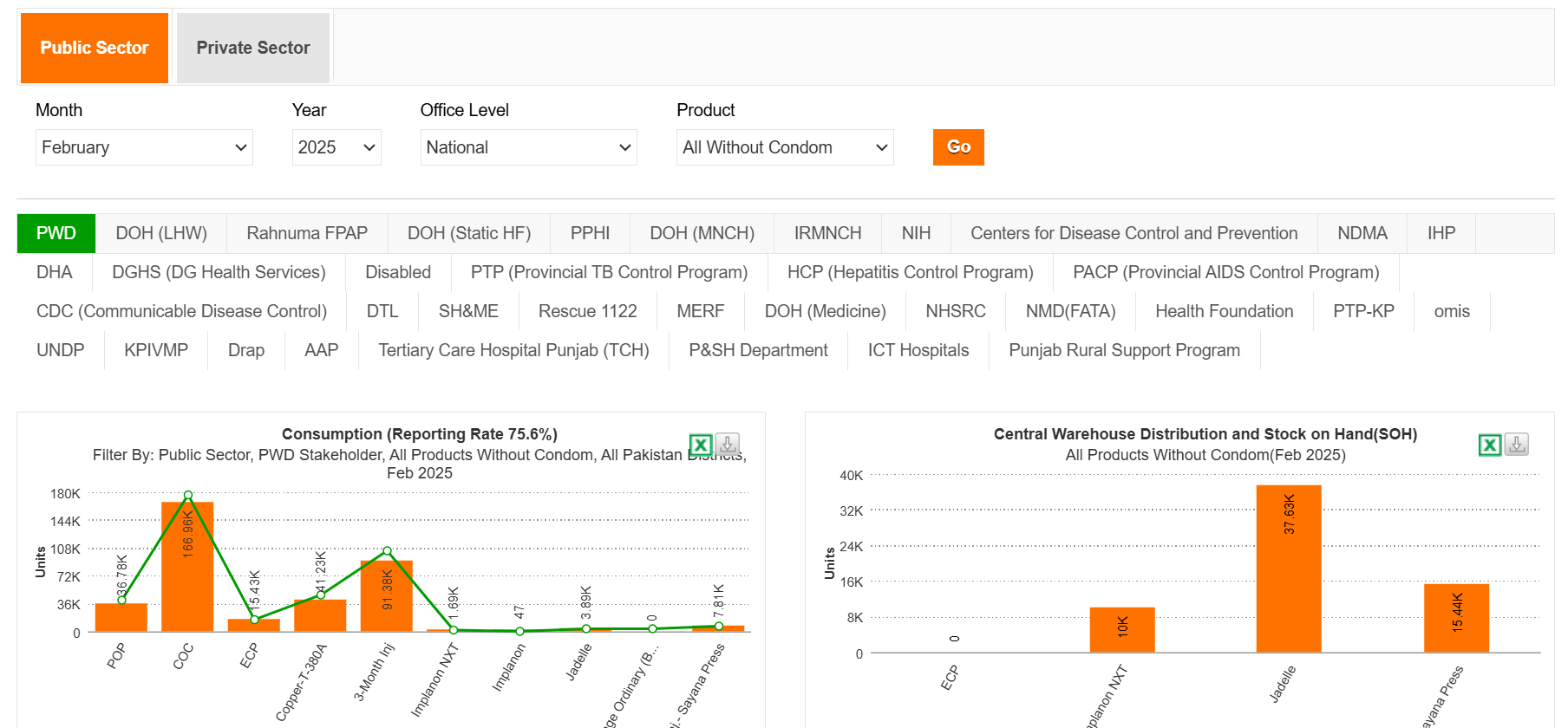Export Central Warehouse chart to Excel

pyautogui.click(x=1489, y=445)
